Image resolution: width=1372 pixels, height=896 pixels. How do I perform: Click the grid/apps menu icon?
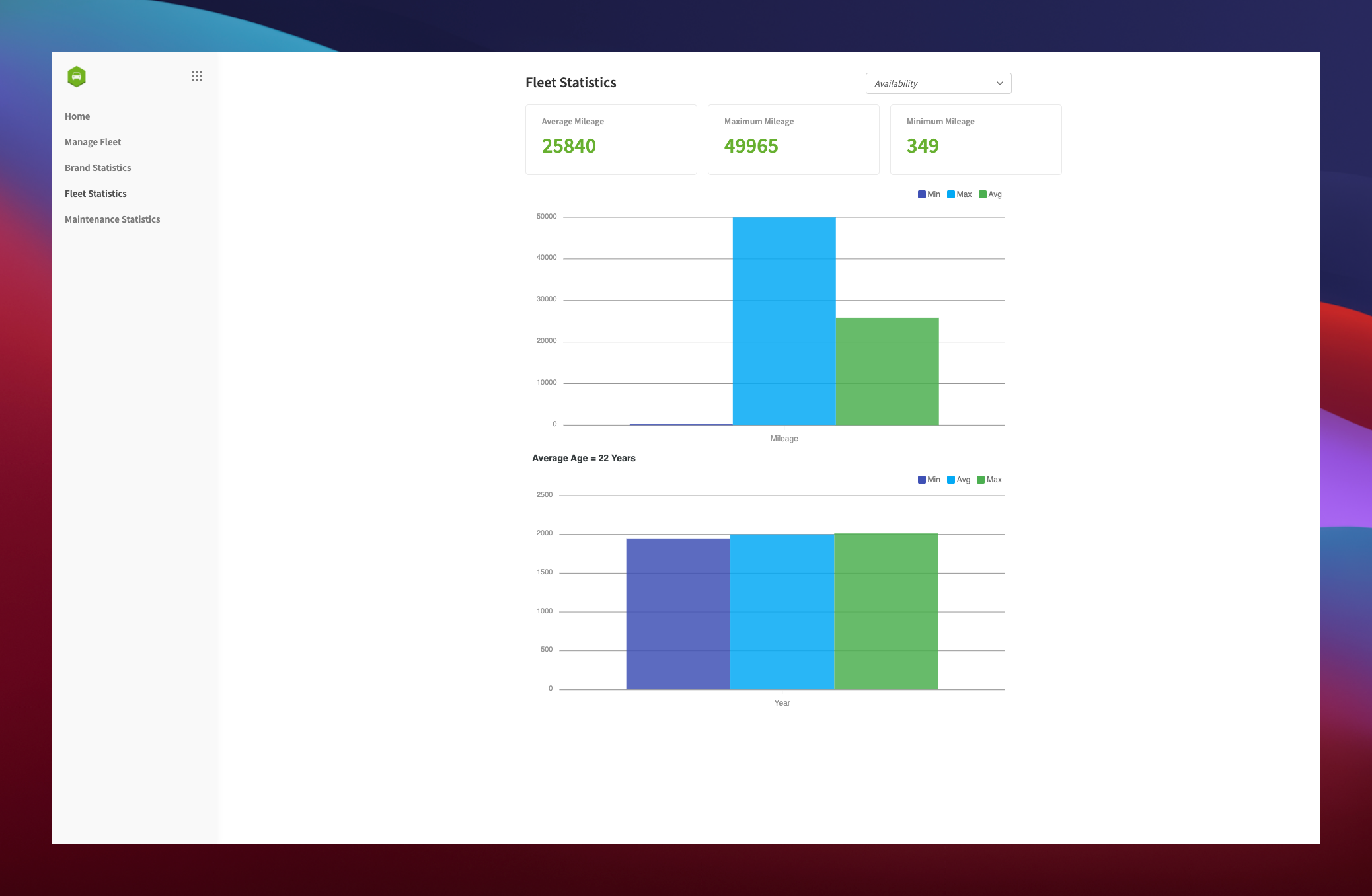point(196,76)
